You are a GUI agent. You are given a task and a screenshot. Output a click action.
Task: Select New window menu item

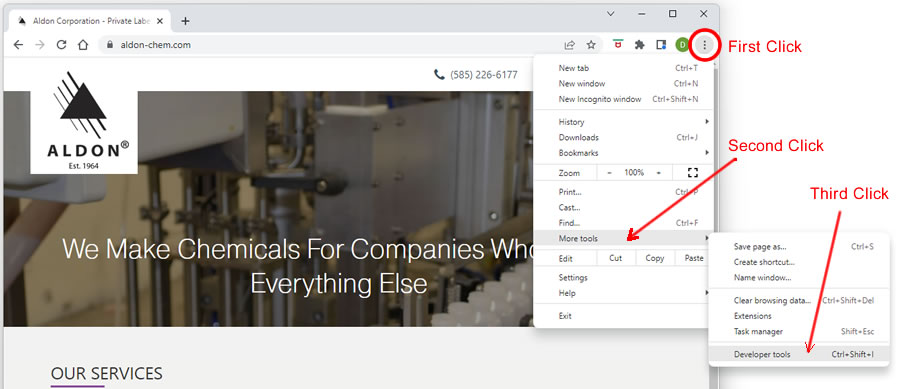pyautogui.click(x=623, y=83)
